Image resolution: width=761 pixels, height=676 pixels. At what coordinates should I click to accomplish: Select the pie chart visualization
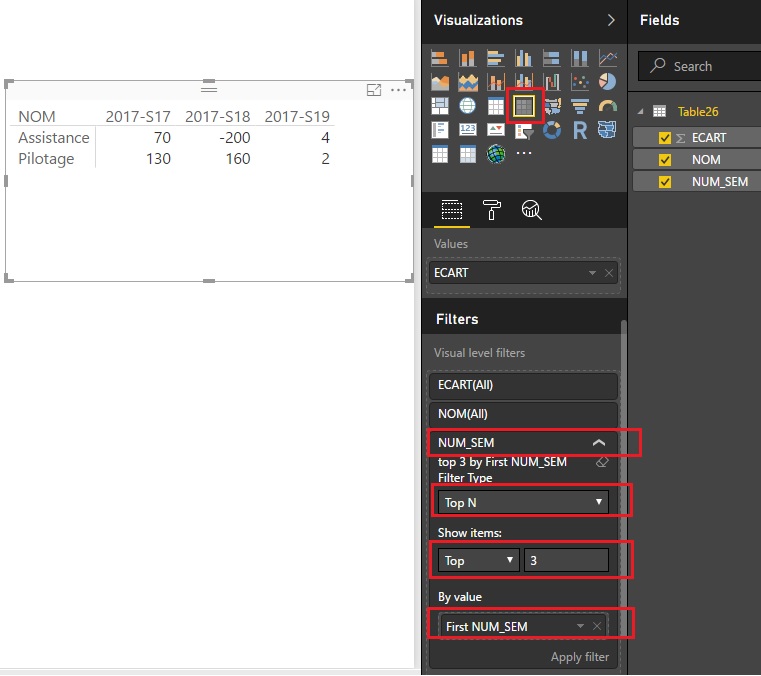(608, 82)
